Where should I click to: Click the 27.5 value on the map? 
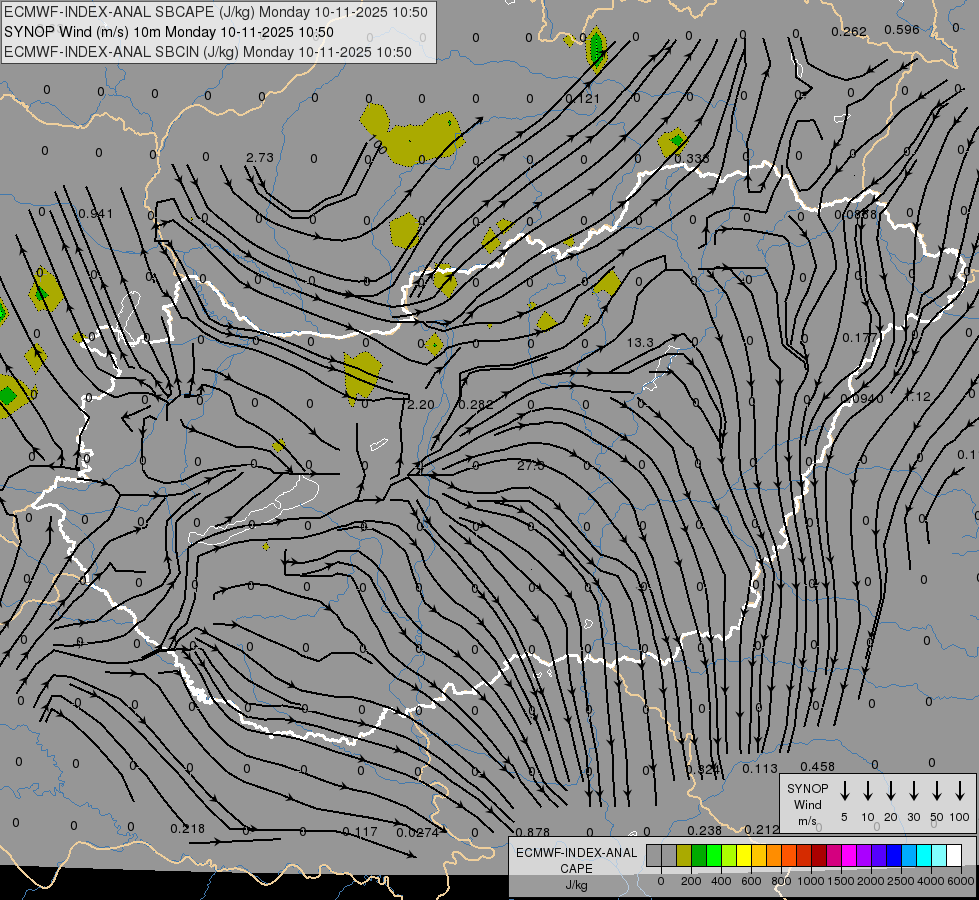pos(531,465)
